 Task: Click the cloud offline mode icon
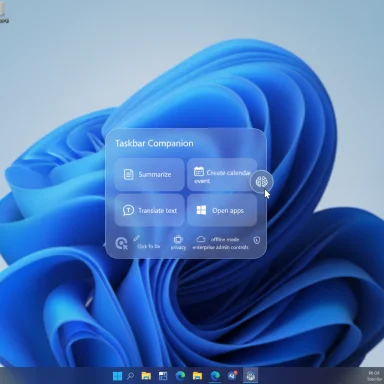(x=201, y=239)
